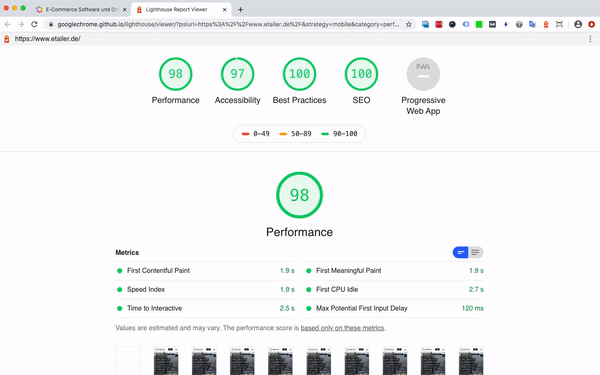Expand the Time to Interactive metric row
Viewport: 600px width, 375px height.
205,308
